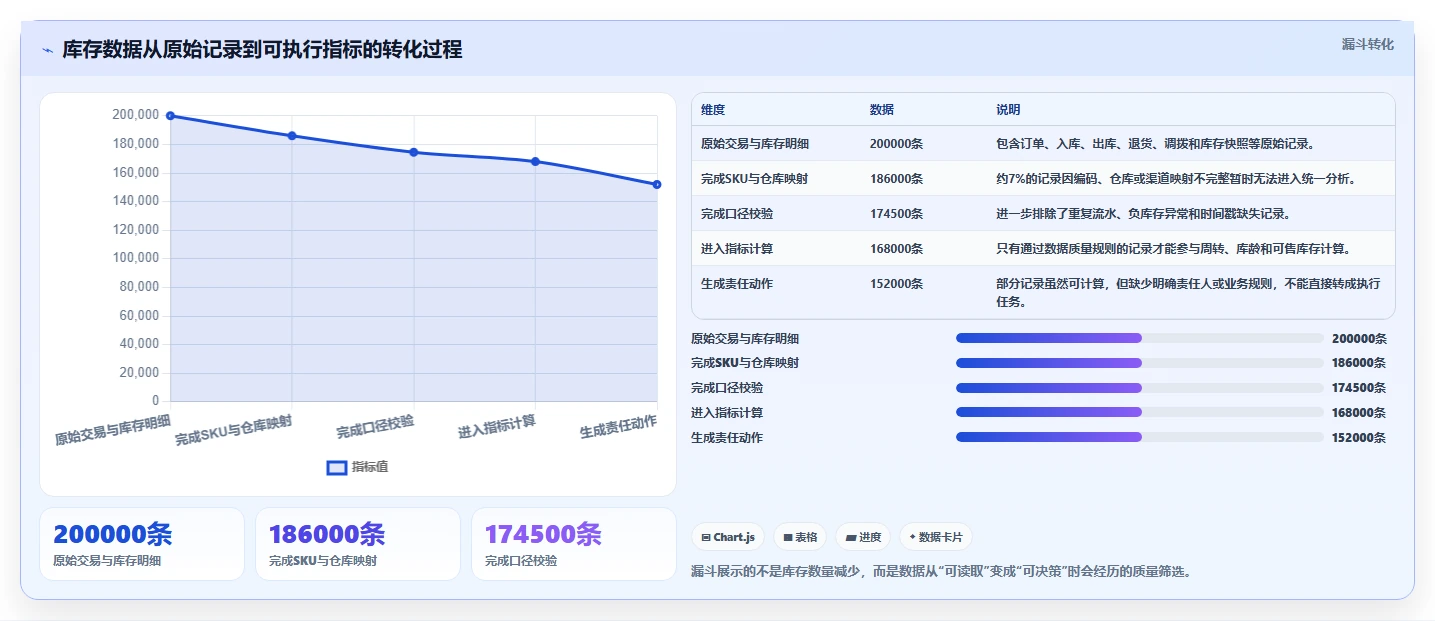Click table cell 生成责任动作
Screen dimensions: 1435x621
click(x=737, y=283)
